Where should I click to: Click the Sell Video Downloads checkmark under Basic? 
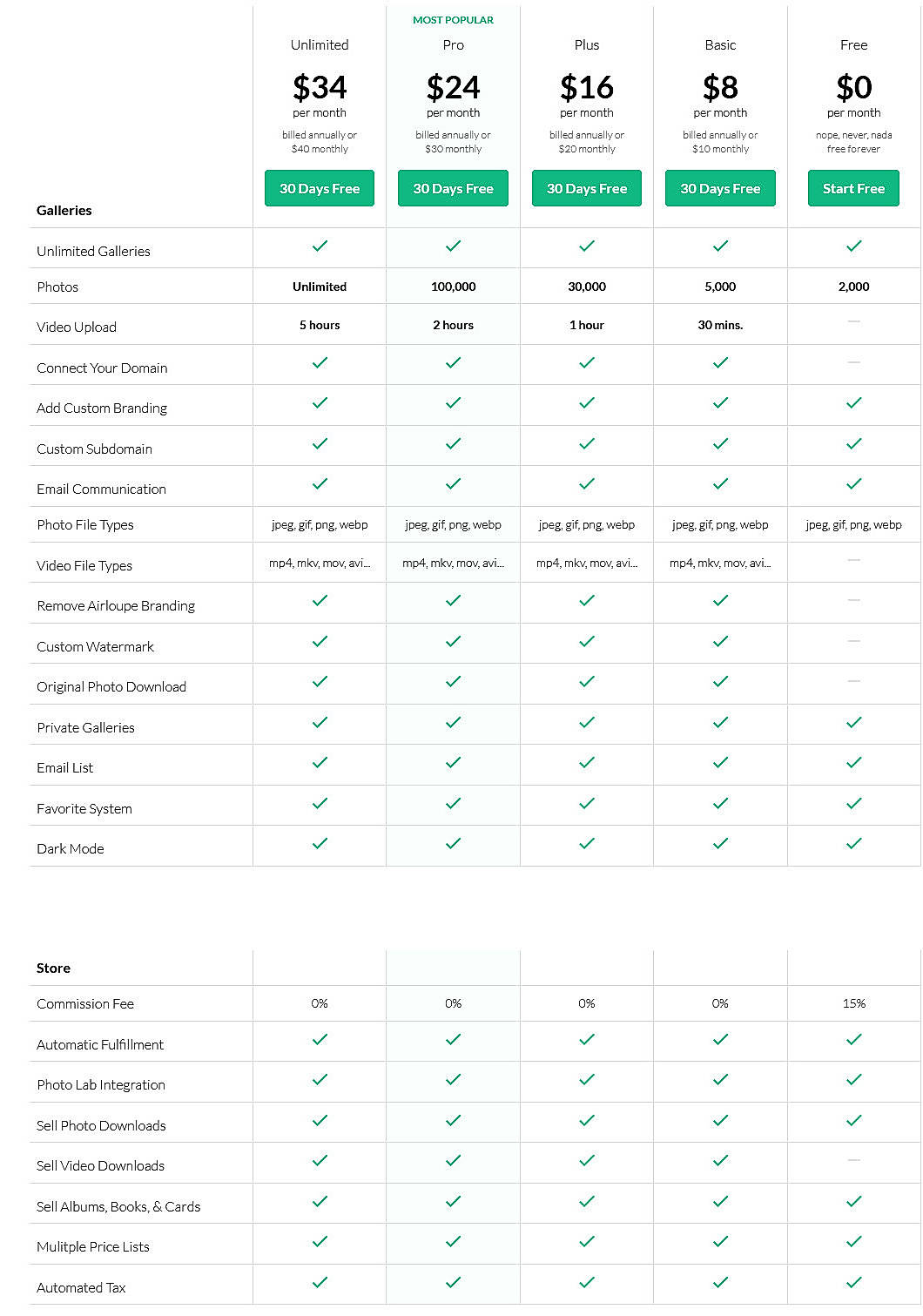(x=719, y=1160)
